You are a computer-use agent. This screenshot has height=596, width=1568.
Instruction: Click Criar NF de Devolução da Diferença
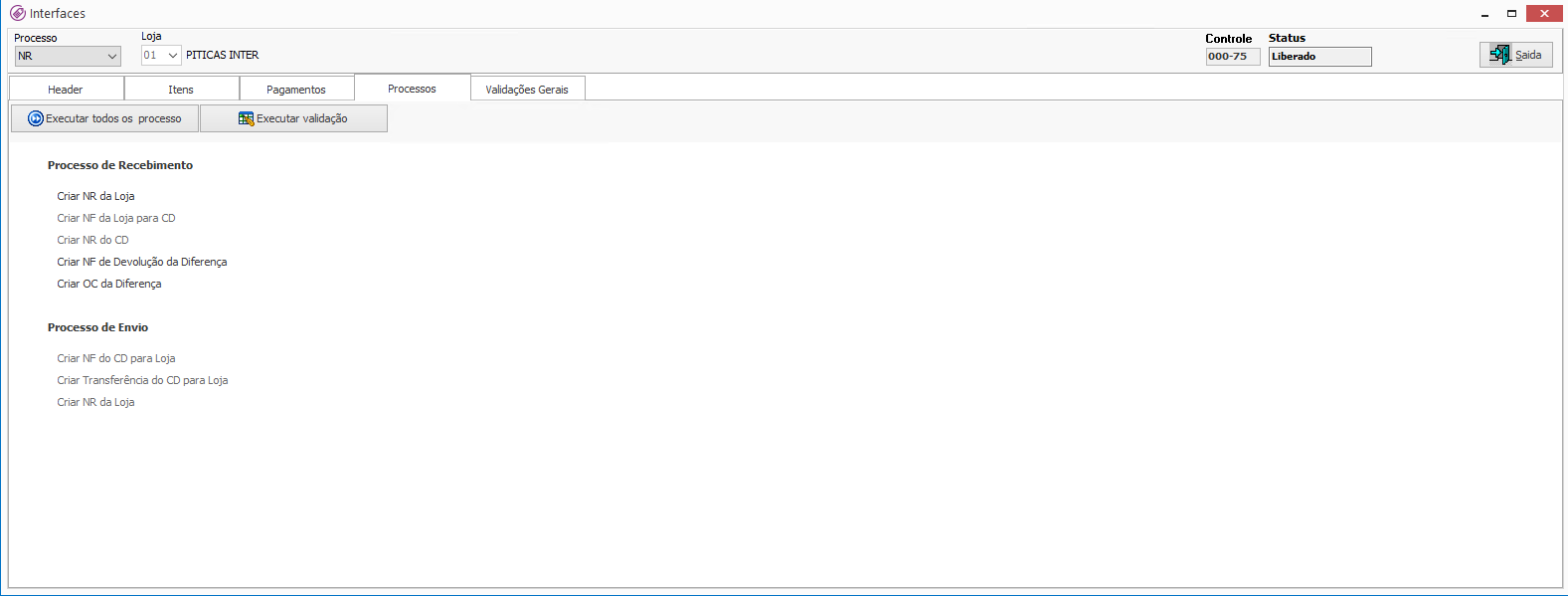coord(141,262)
